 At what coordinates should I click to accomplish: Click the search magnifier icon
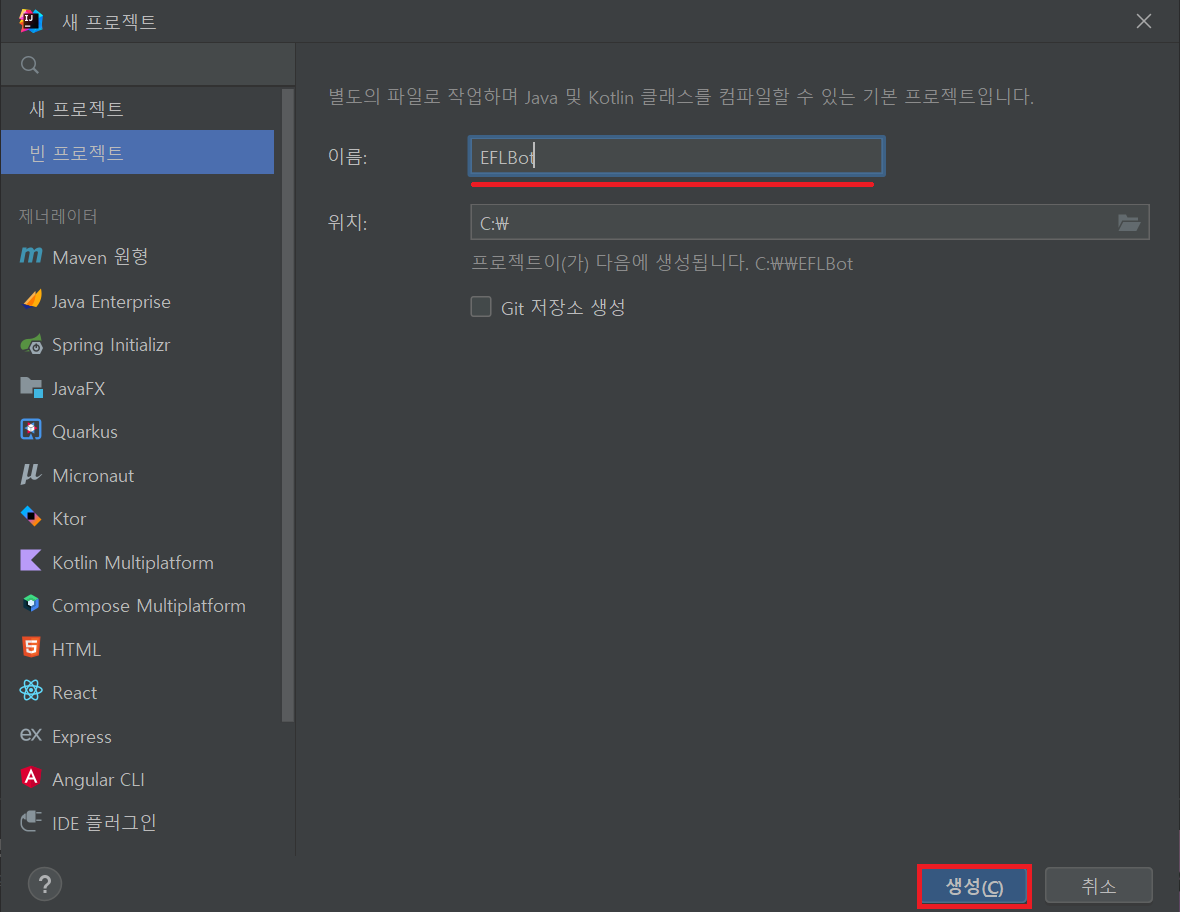[x=30, y=65]
